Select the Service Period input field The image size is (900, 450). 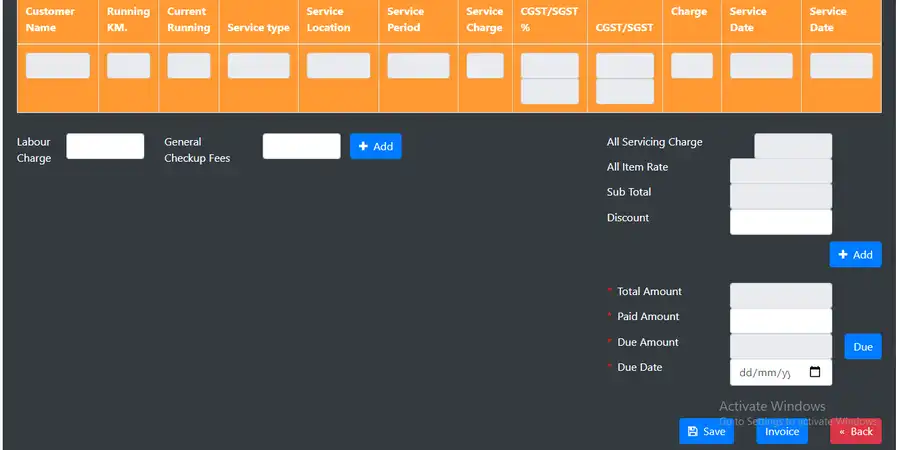point(418,66)
